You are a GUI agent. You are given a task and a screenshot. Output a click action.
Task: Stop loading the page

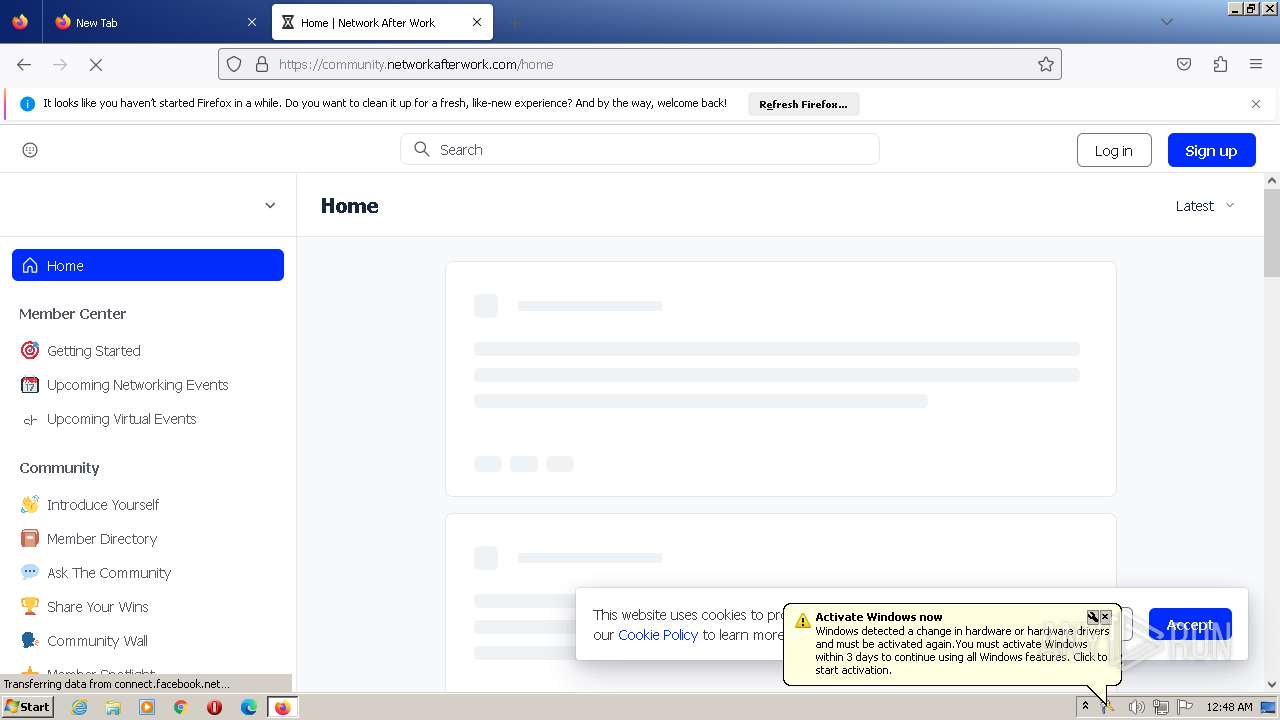tap(96, 64)
